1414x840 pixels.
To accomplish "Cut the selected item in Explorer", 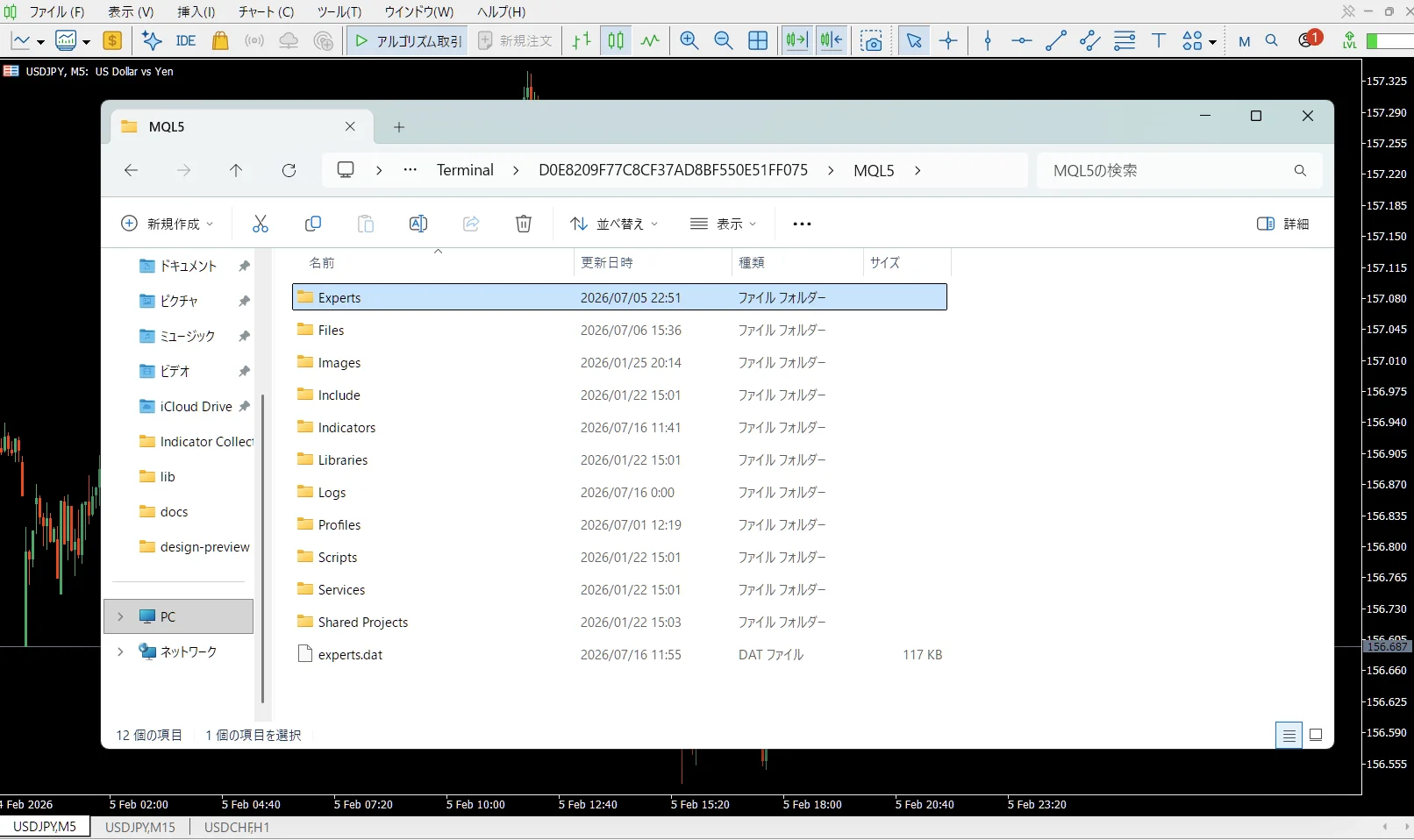I will pyautogui.click(x=261, y=224).
